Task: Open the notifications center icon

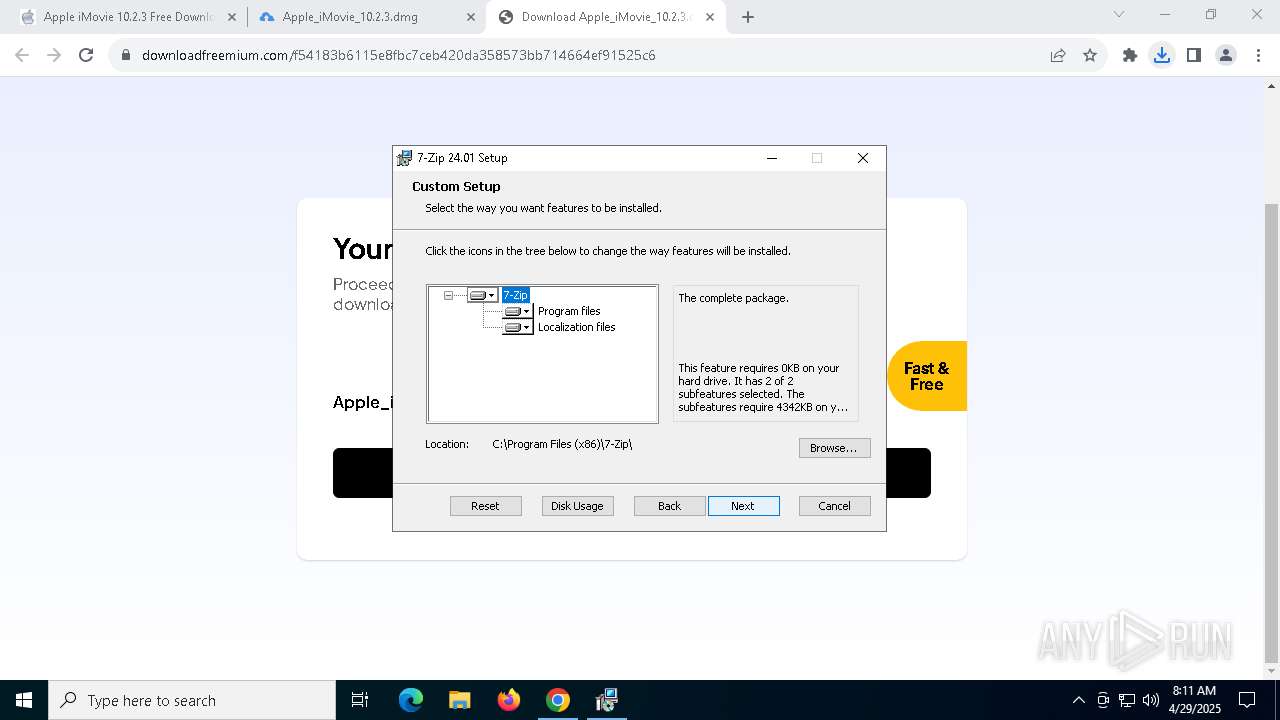Action: click(1247, 700)
